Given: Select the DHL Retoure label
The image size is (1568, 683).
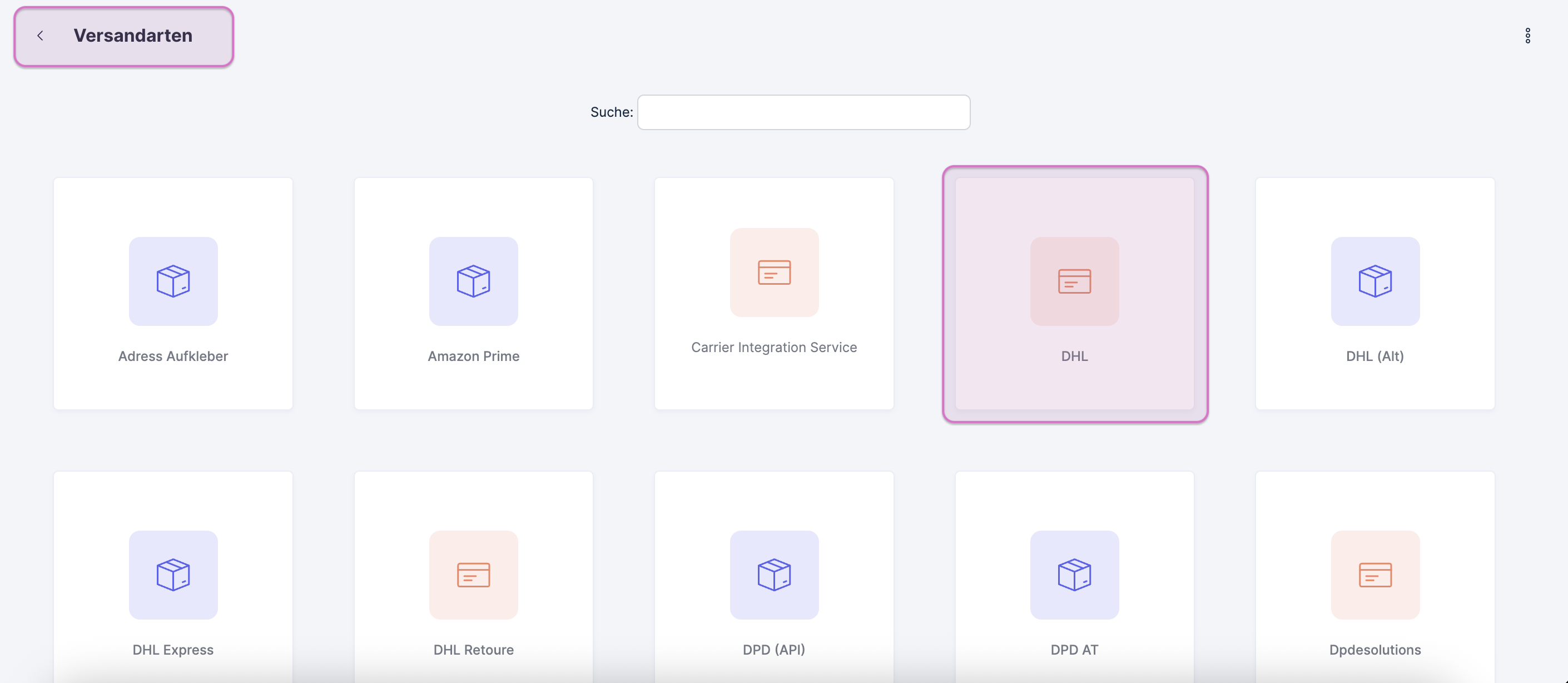Looking at the screenshot, I should (474, 650).
